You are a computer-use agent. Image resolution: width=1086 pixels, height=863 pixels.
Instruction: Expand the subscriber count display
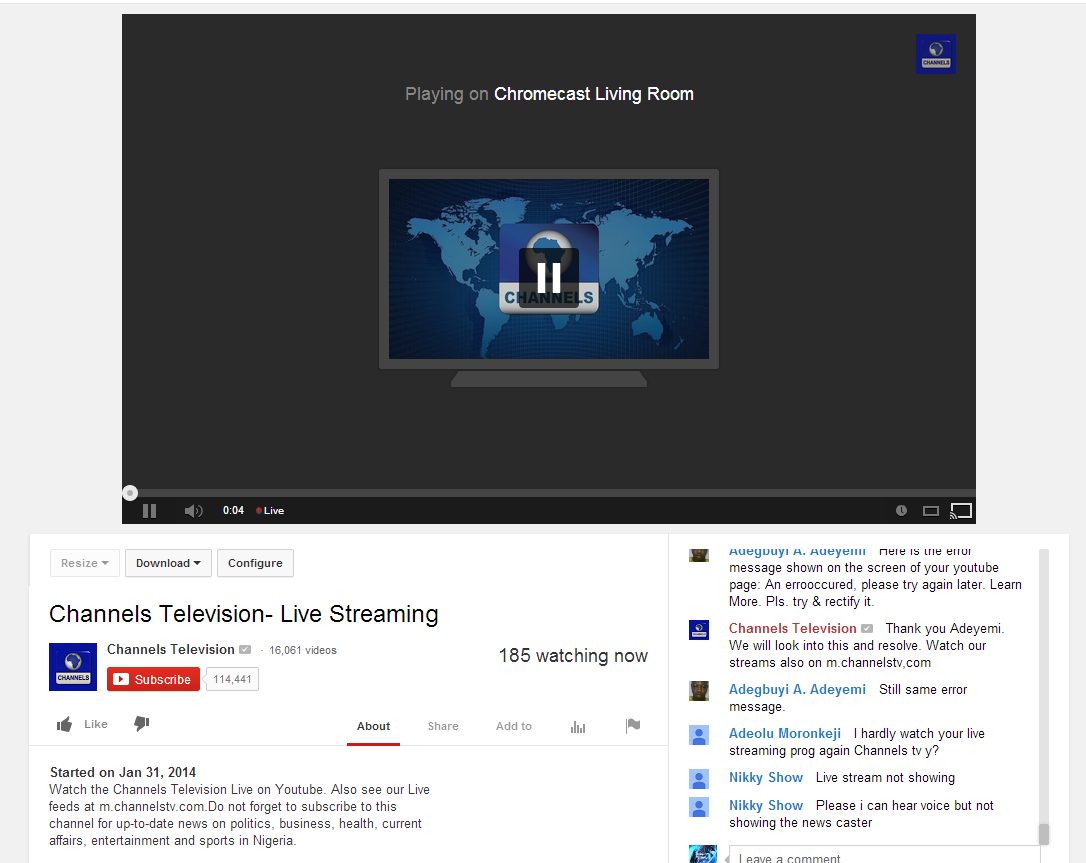231,678
